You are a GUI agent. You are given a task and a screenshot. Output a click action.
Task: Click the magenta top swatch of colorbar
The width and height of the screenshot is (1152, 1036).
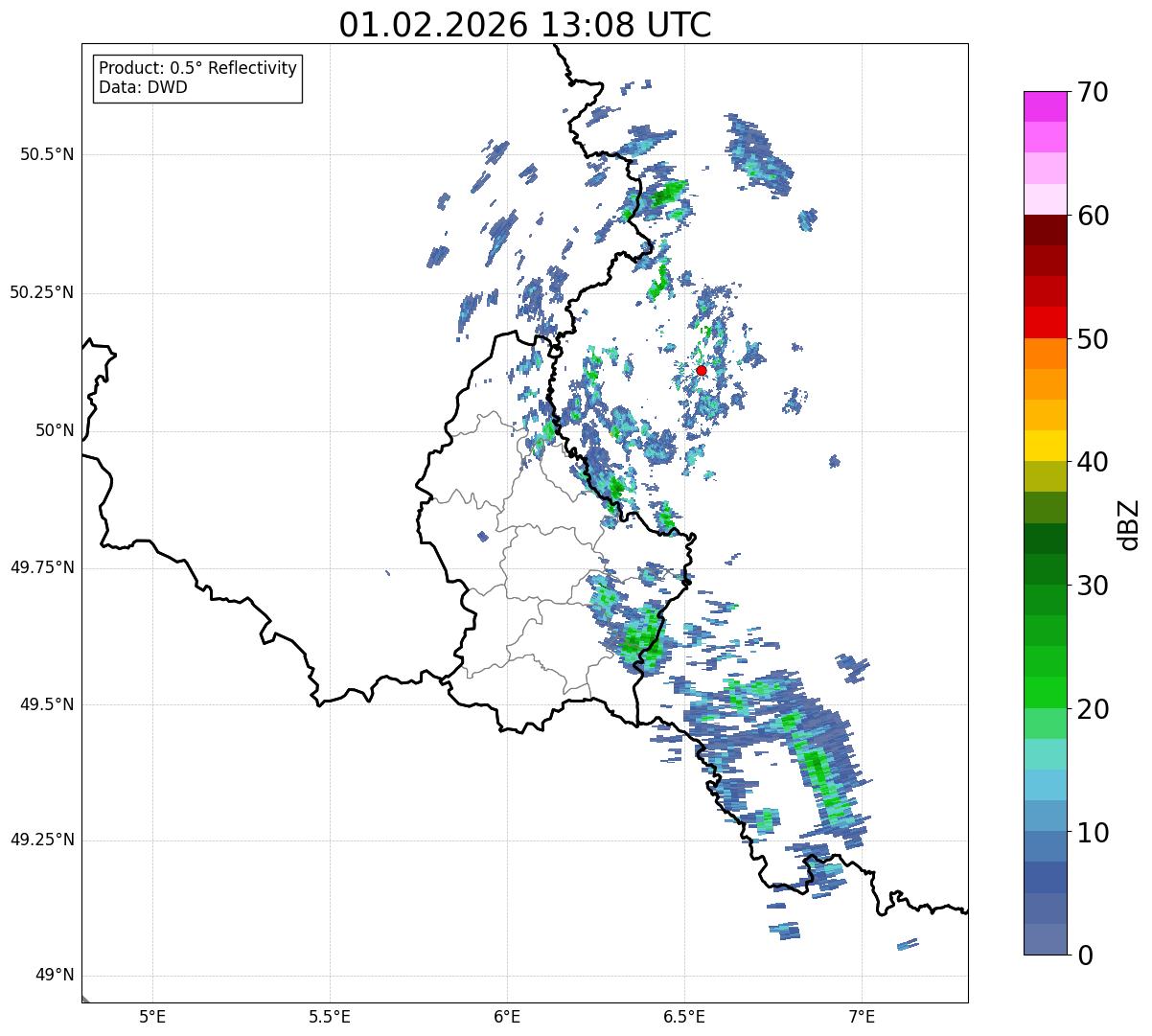coord(1045,106)
